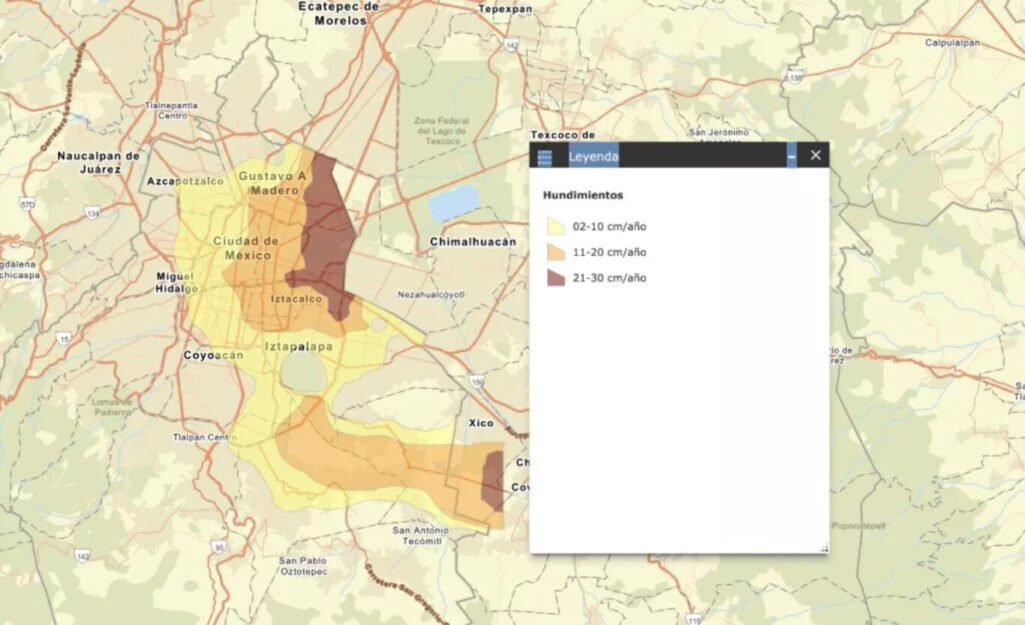The width and height of the screenshot is (1025, 625).
Task: Click the Leyenda title in the header
Action: click(x=593, y=156)
